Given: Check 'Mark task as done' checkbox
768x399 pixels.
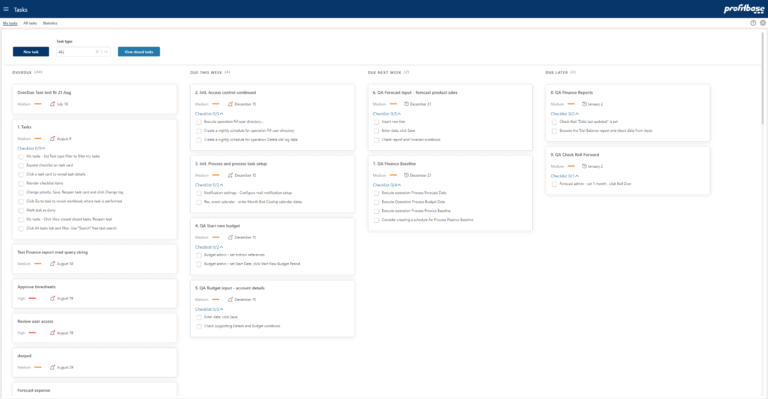Looking at the screenshot, I should 21,211.
